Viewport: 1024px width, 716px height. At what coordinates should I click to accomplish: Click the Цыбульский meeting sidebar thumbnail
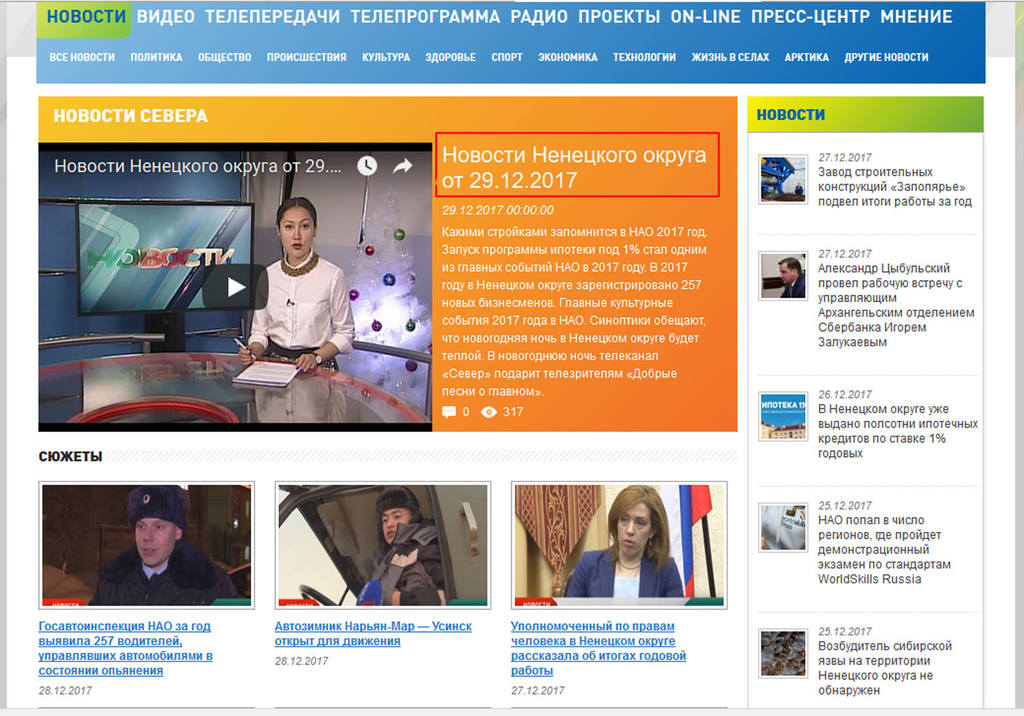coord(783,276)
